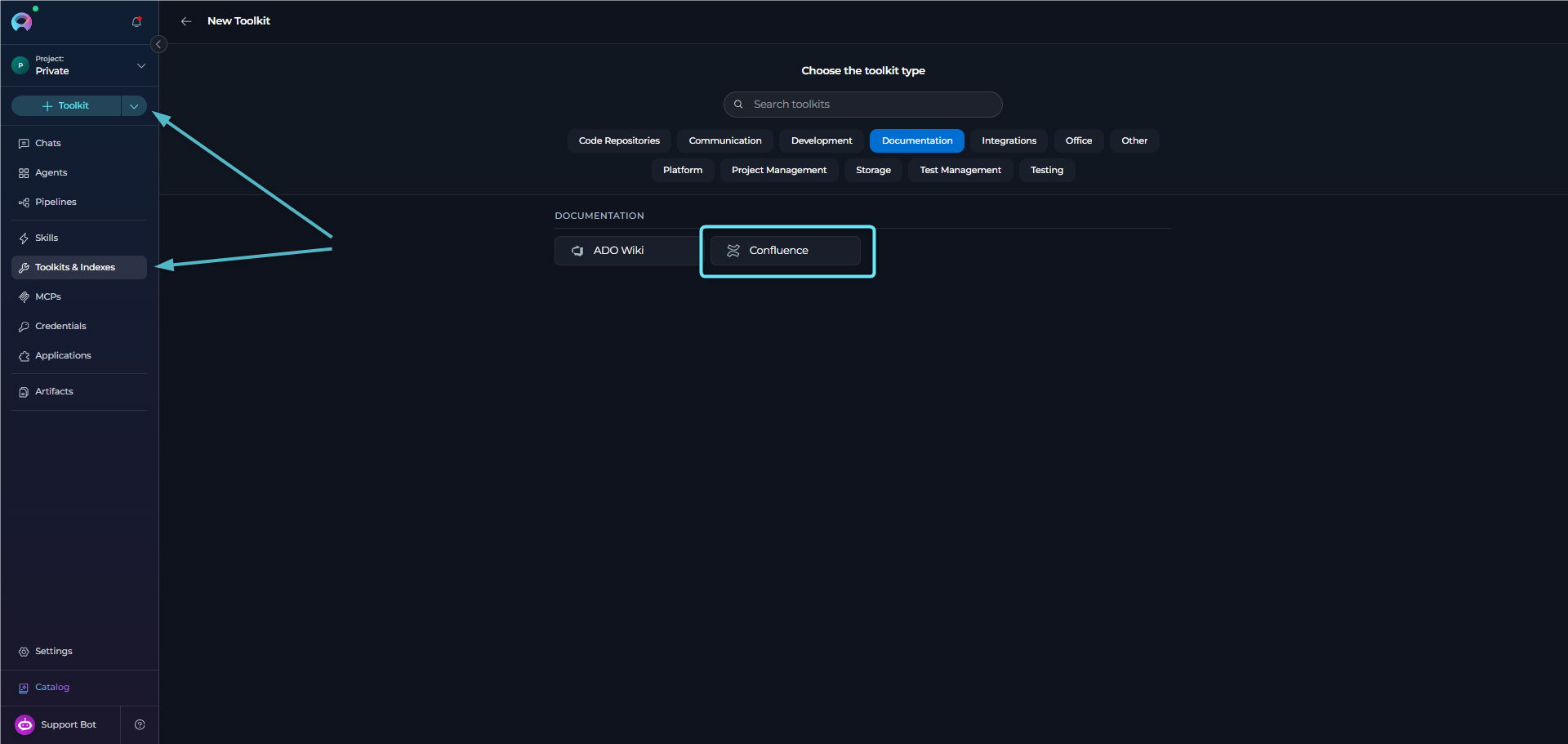Select the Test Management filter
Viewport: 1568px width, 744px height.
click(x=960, y=170)
